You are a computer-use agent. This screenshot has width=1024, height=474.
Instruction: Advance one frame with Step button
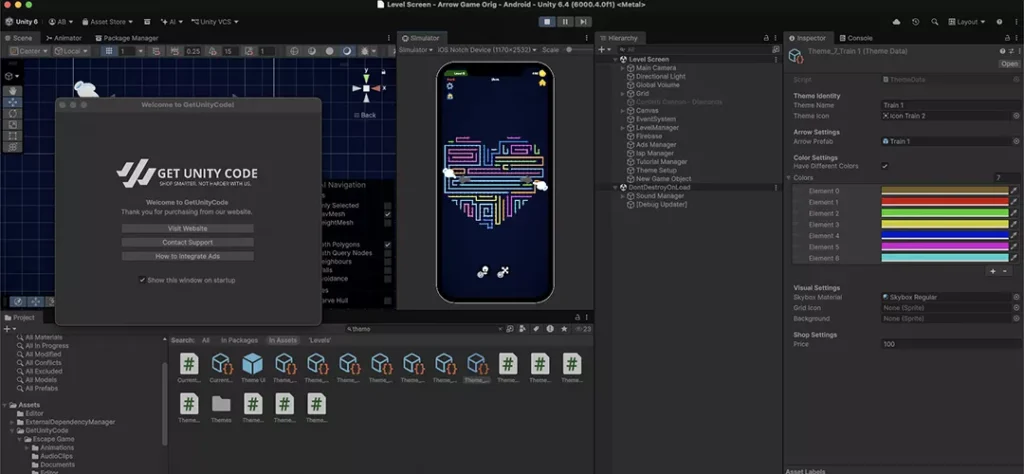[583, 22]
